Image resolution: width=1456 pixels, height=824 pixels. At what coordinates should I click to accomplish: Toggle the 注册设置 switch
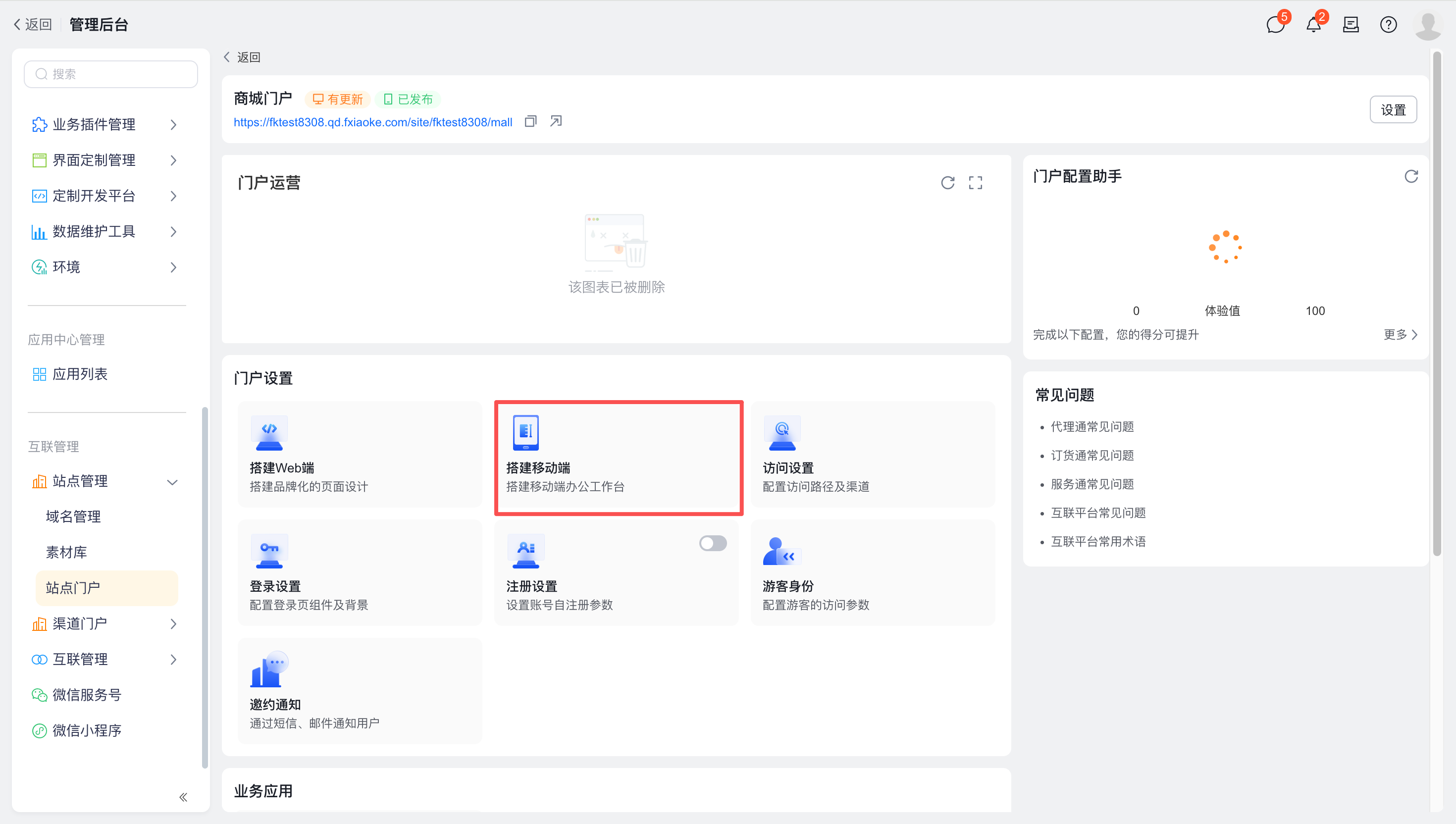[x=713, y=543]
